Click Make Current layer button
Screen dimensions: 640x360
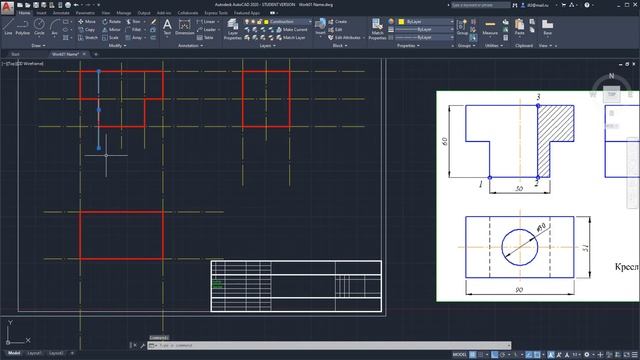point(291,30)
